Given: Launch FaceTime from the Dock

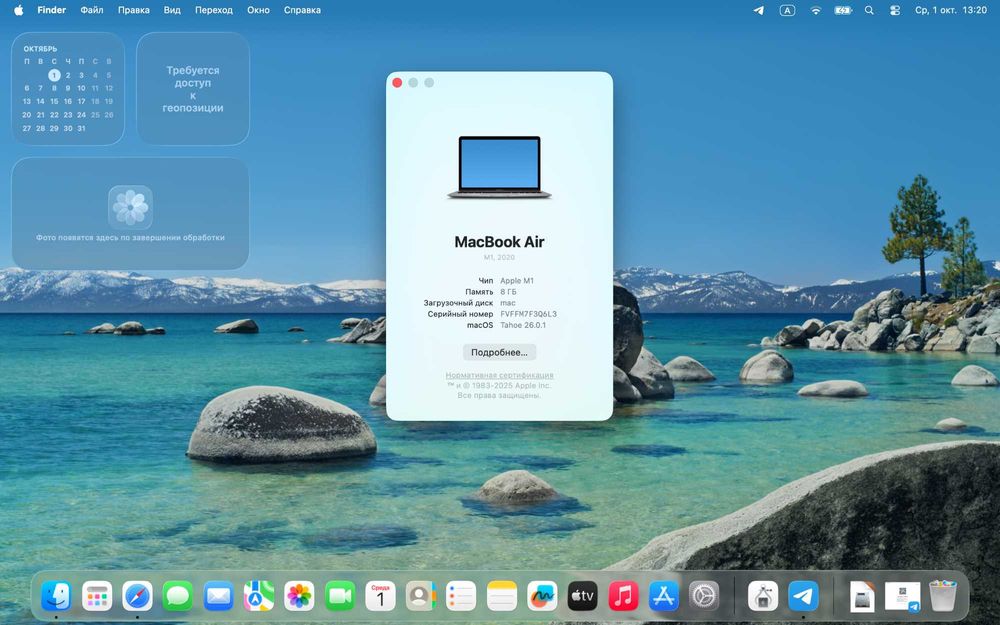Looking at the screenshot, I should (x=340, y=596).
